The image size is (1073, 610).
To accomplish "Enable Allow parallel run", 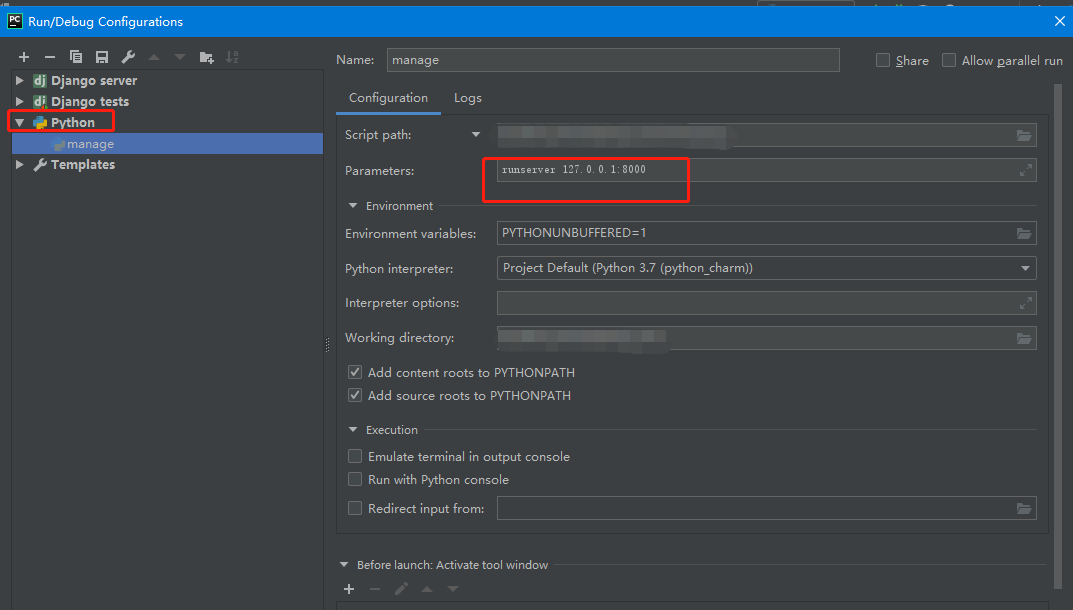I will (x=949, y=60).
